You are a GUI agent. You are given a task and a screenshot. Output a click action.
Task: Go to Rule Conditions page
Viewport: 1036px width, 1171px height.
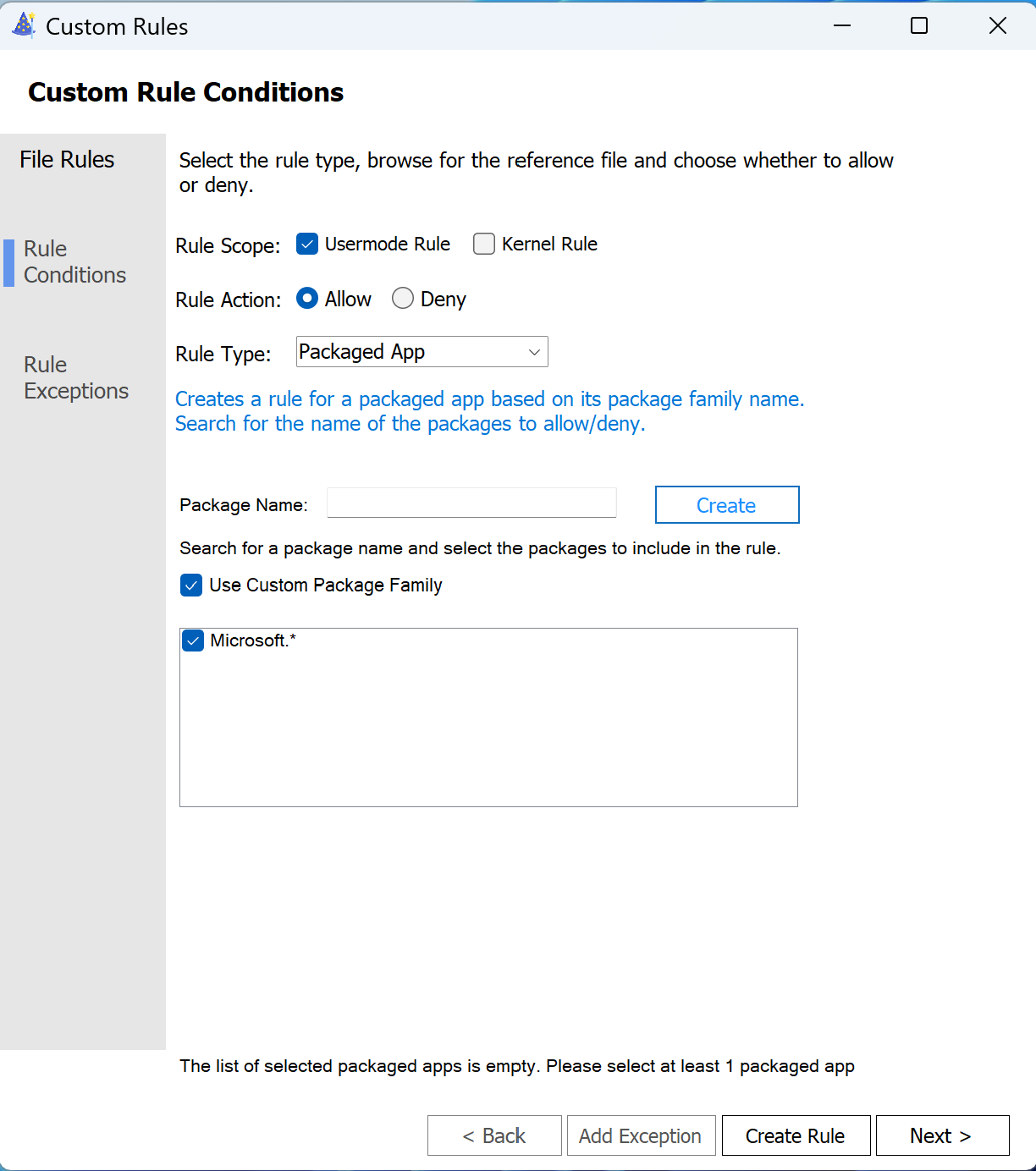[74, 262]
